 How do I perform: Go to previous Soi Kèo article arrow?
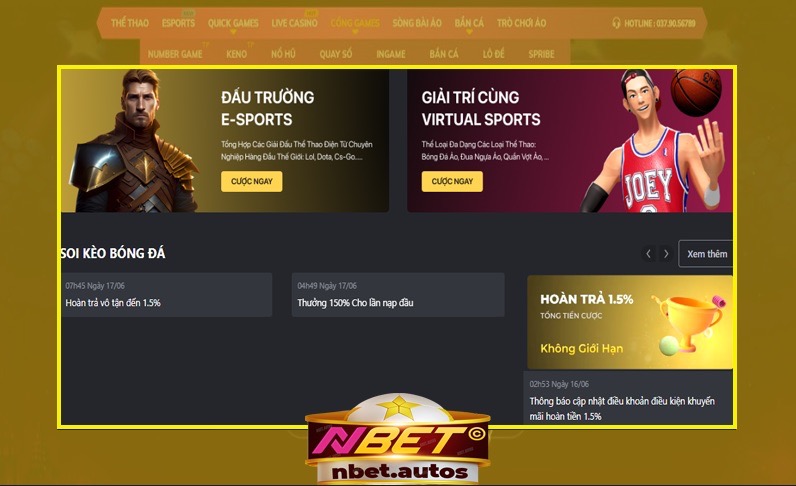coord(648,253)
